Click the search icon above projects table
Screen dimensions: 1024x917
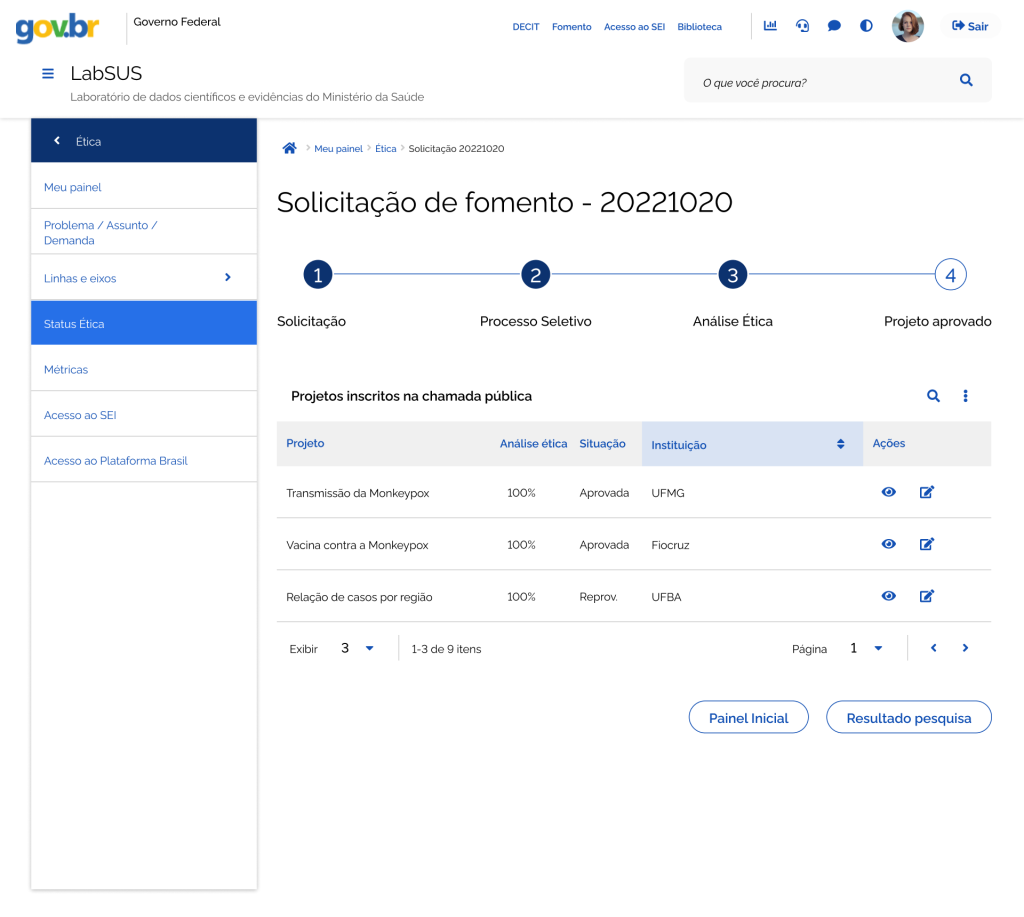click(933, 396)
